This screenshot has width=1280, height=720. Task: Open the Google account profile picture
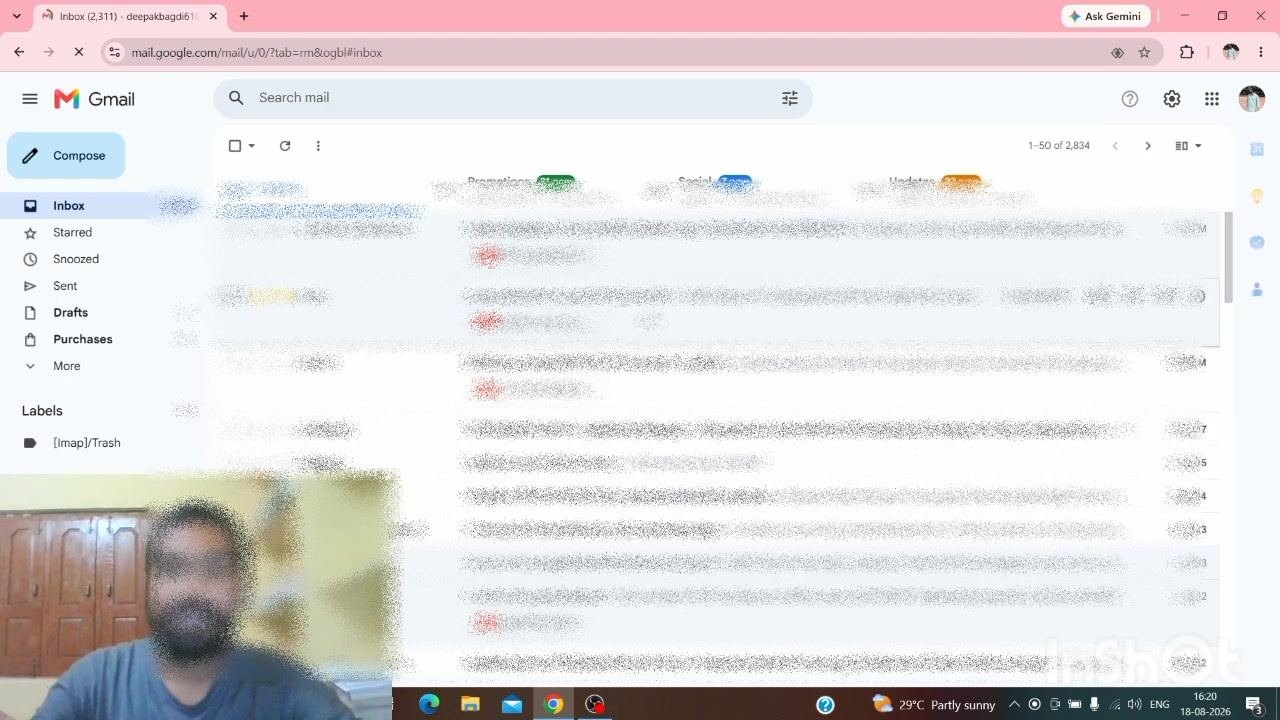pyautogui.click(x=1252, y=99)
